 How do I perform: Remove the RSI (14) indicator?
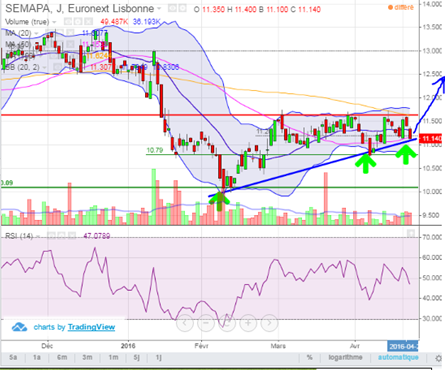click(71, 236)
